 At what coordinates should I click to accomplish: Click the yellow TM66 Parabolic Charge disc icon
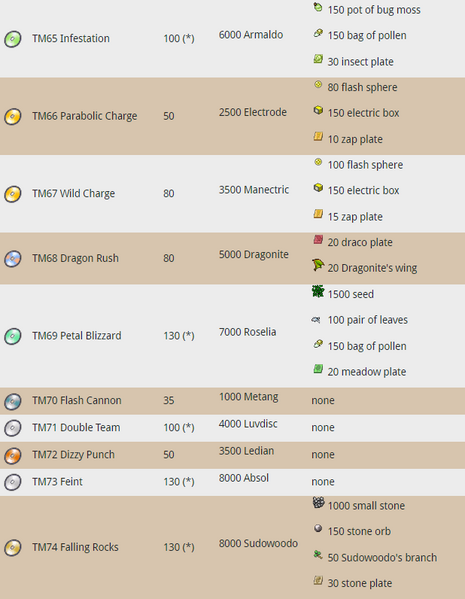point(13,117)
